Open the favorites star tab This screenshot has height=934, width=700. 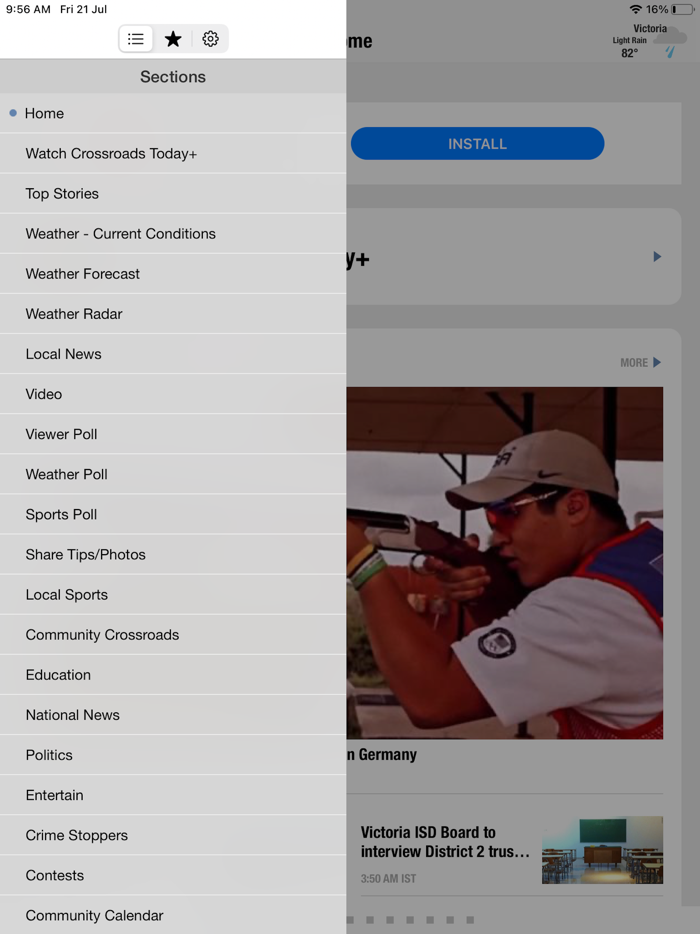[x=173, y=39]
